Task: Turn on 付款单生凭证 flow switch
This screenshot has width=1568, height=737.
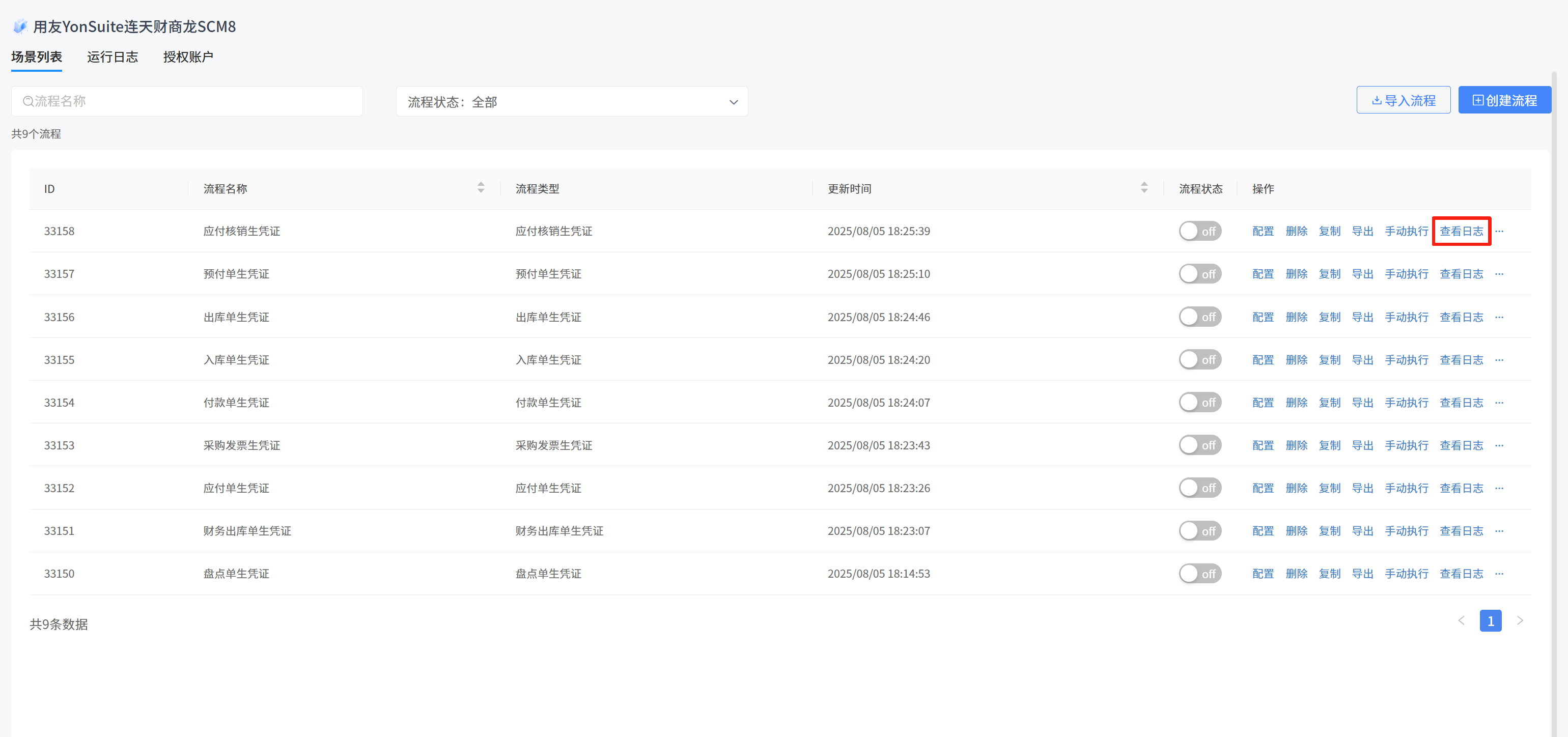Action: (1200, 402)
